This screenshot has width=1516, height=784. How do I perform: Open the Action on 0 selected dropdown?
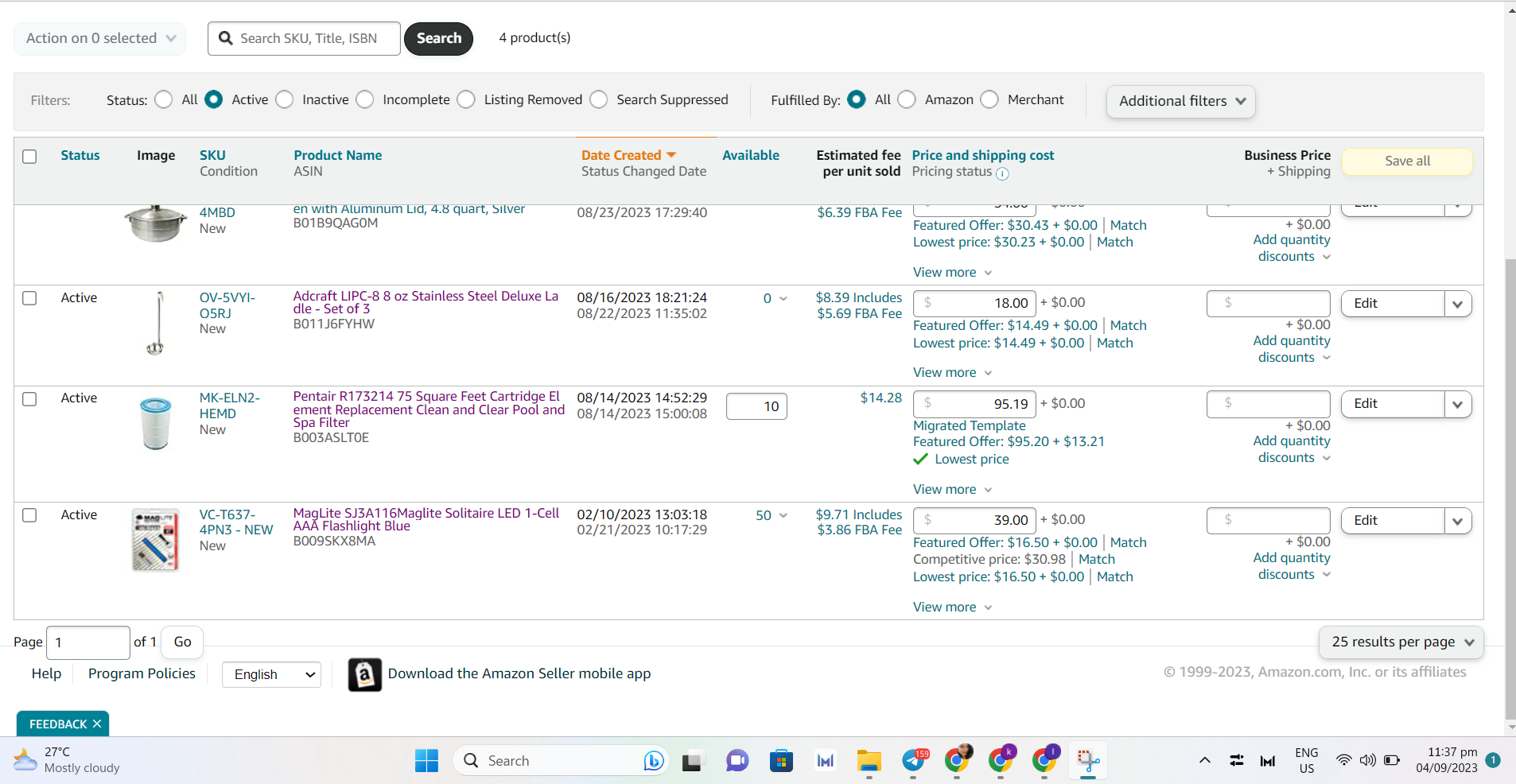100,38
